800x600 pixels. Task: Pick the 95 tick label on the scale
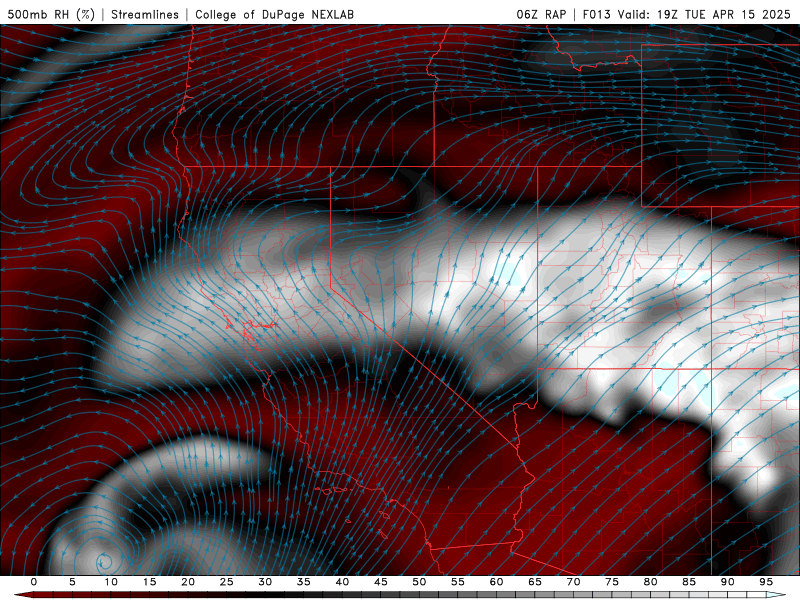pyautogui.click(x=766, y=582)
